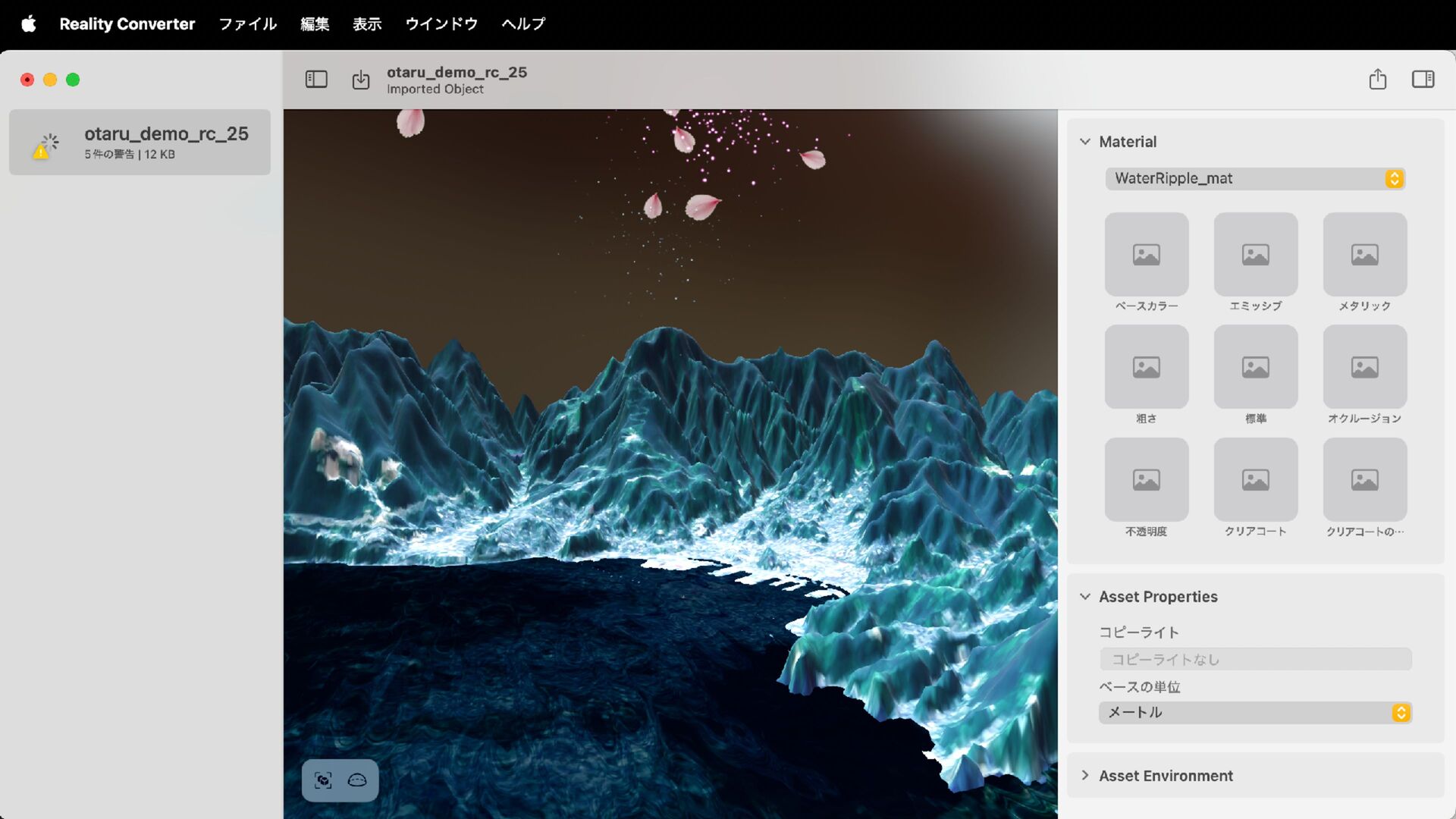Select otaru_demo_rc_25 in the sidebar list
This screenshot has height=819, width=1456.
[165, 142]
